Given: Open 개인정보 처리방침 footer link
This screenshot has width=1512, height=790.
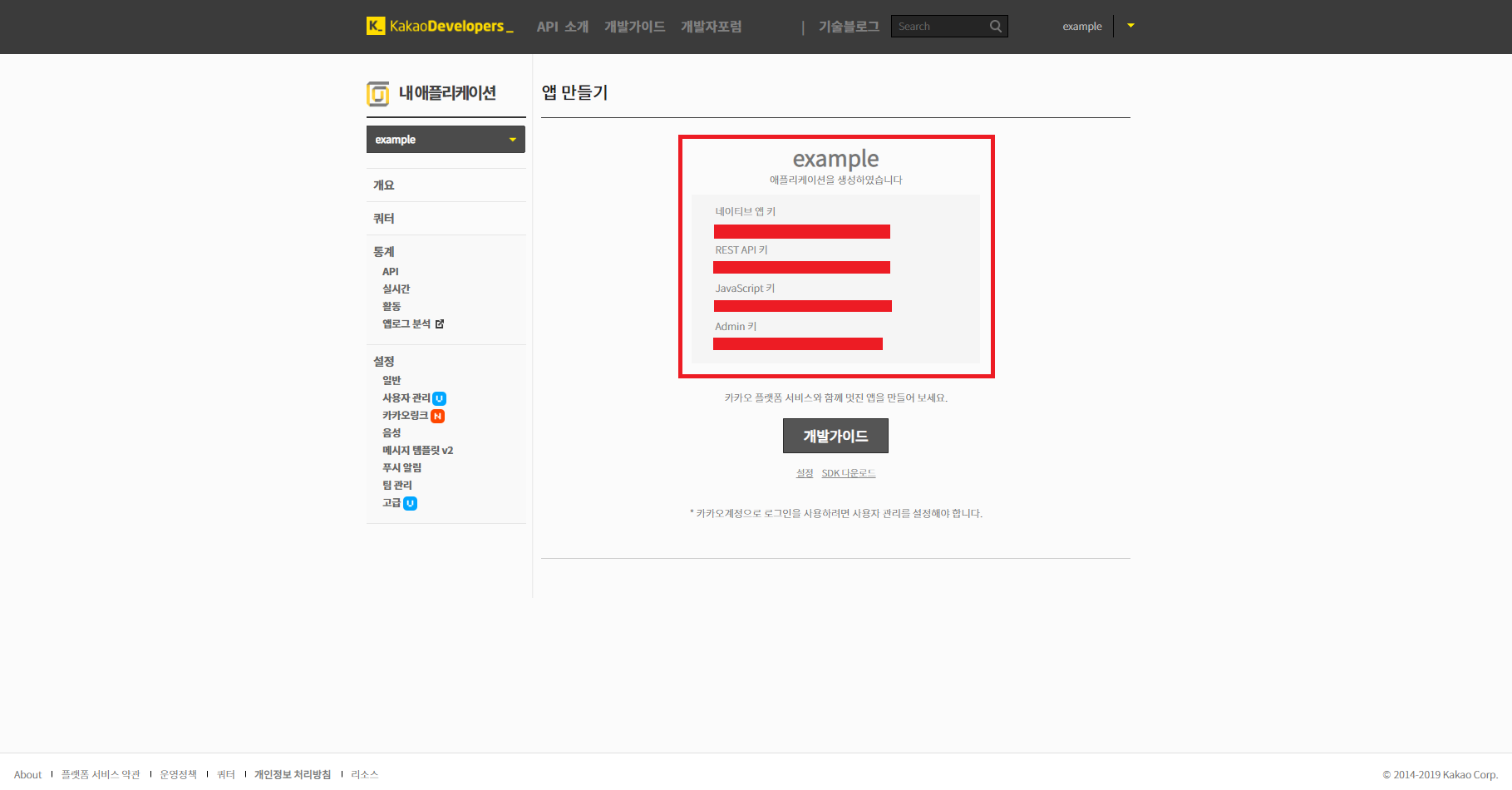Looking at the screenshot, I should [x=293, y=775].
